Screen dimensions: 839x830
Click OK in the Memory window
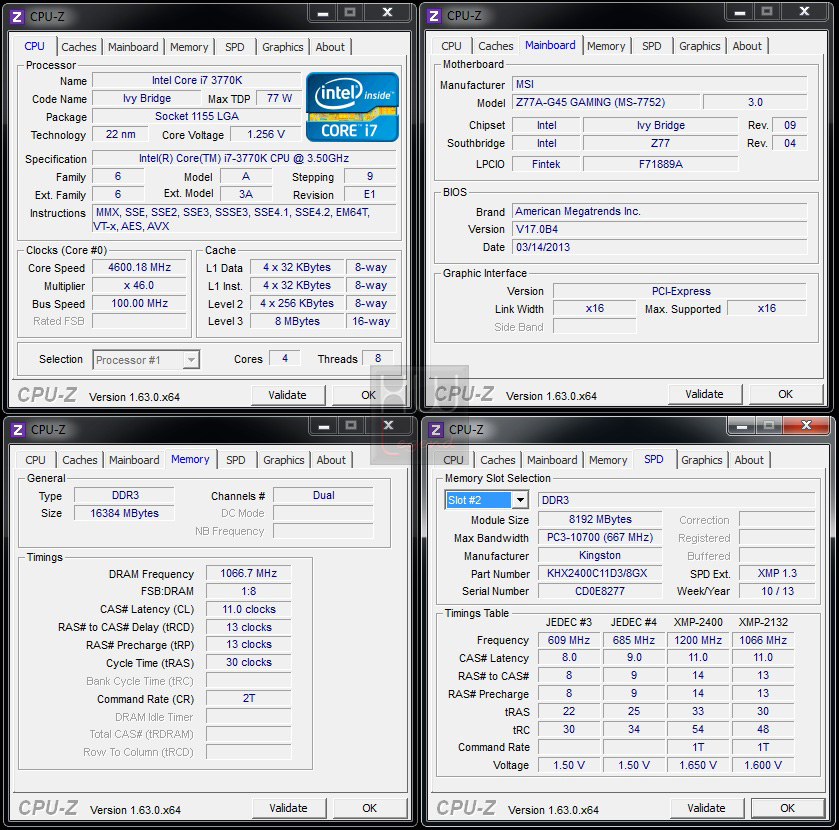(x=370, y=808)
